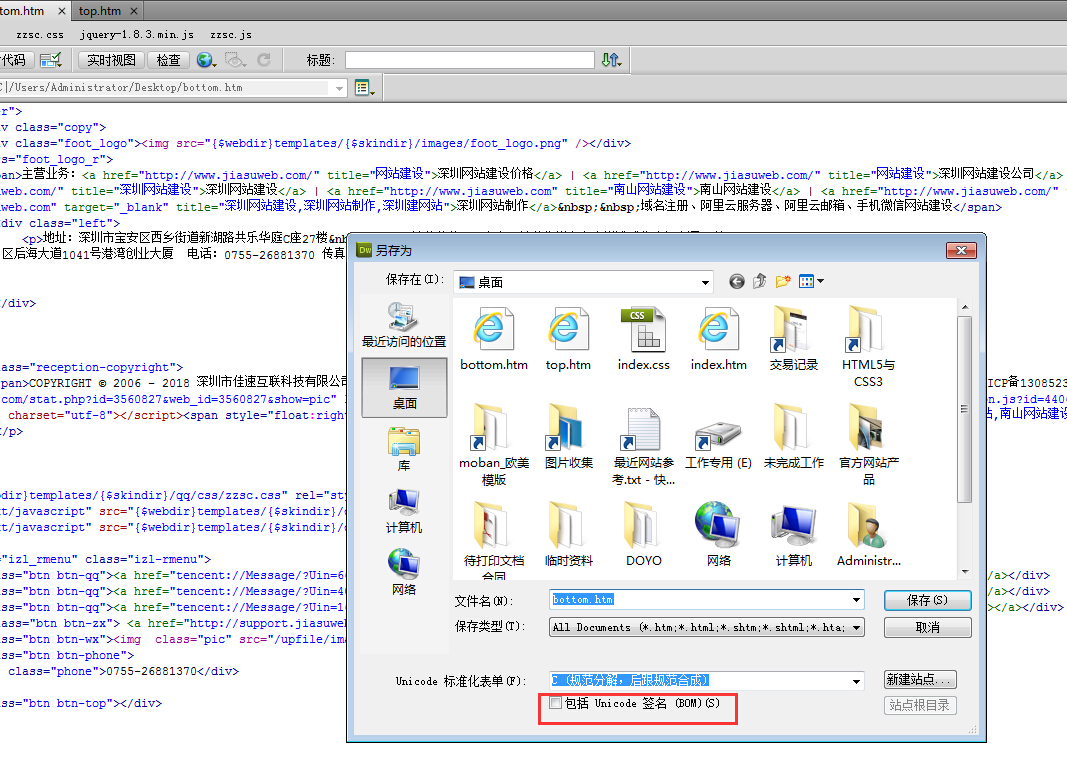
Task: Click the 保存 button
Action: [928, 600]
